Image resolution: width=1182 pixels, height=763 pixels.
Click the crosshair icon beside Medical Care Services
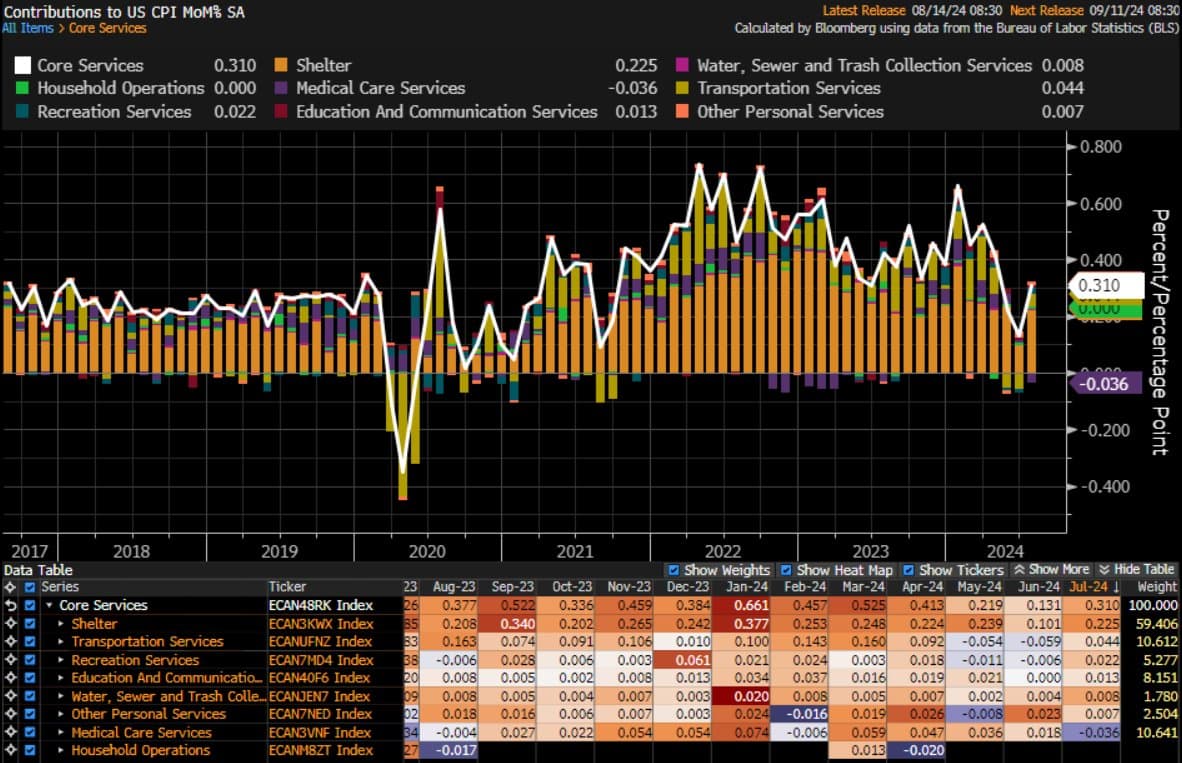pyautogui.click(x=11, y=732)
